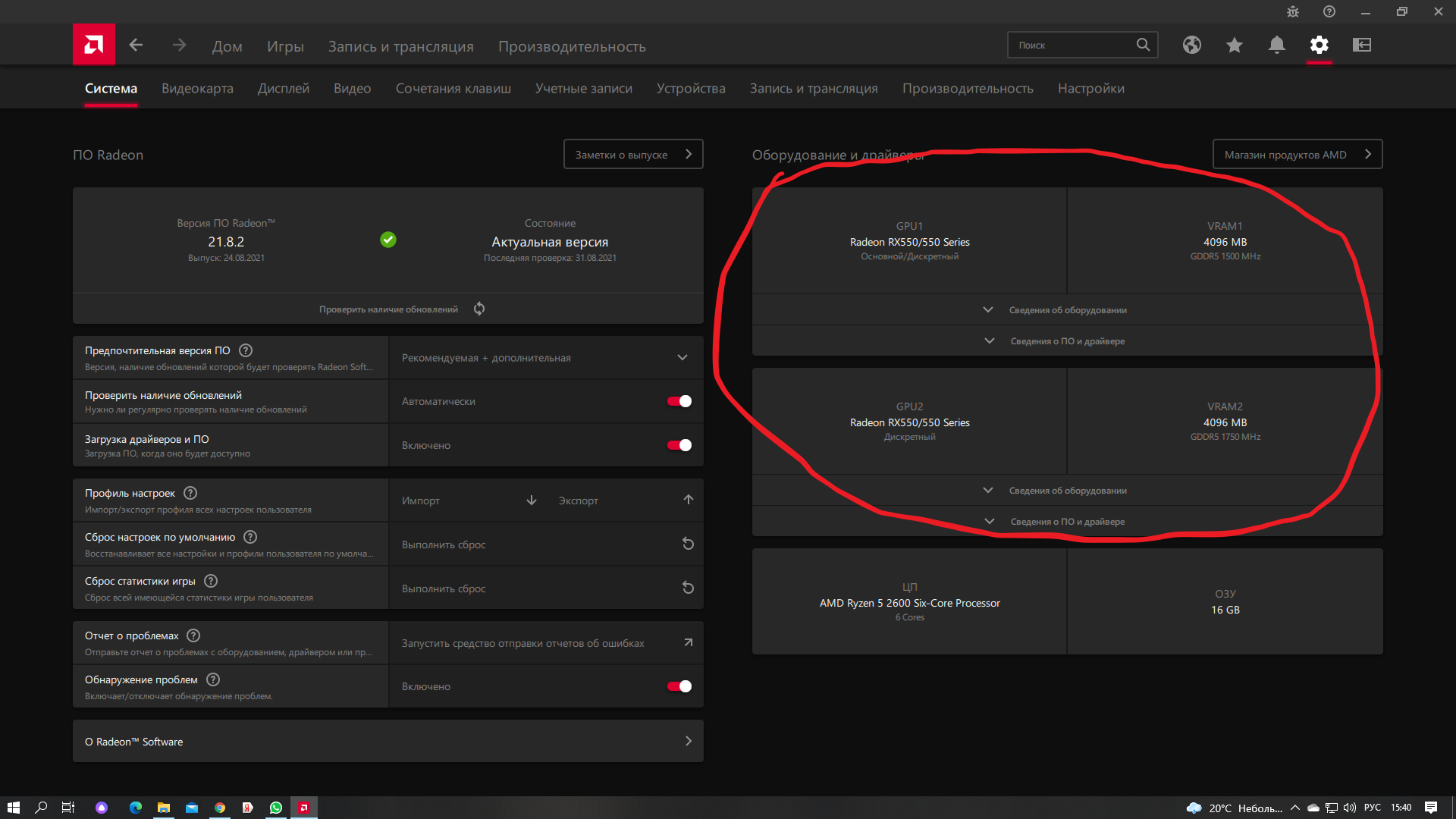The height and width of the screenshot is (819, 1456).
Task: Open the sidebar panel icon in the top right
Action: pyautogui.click(x=1362, y=45)
